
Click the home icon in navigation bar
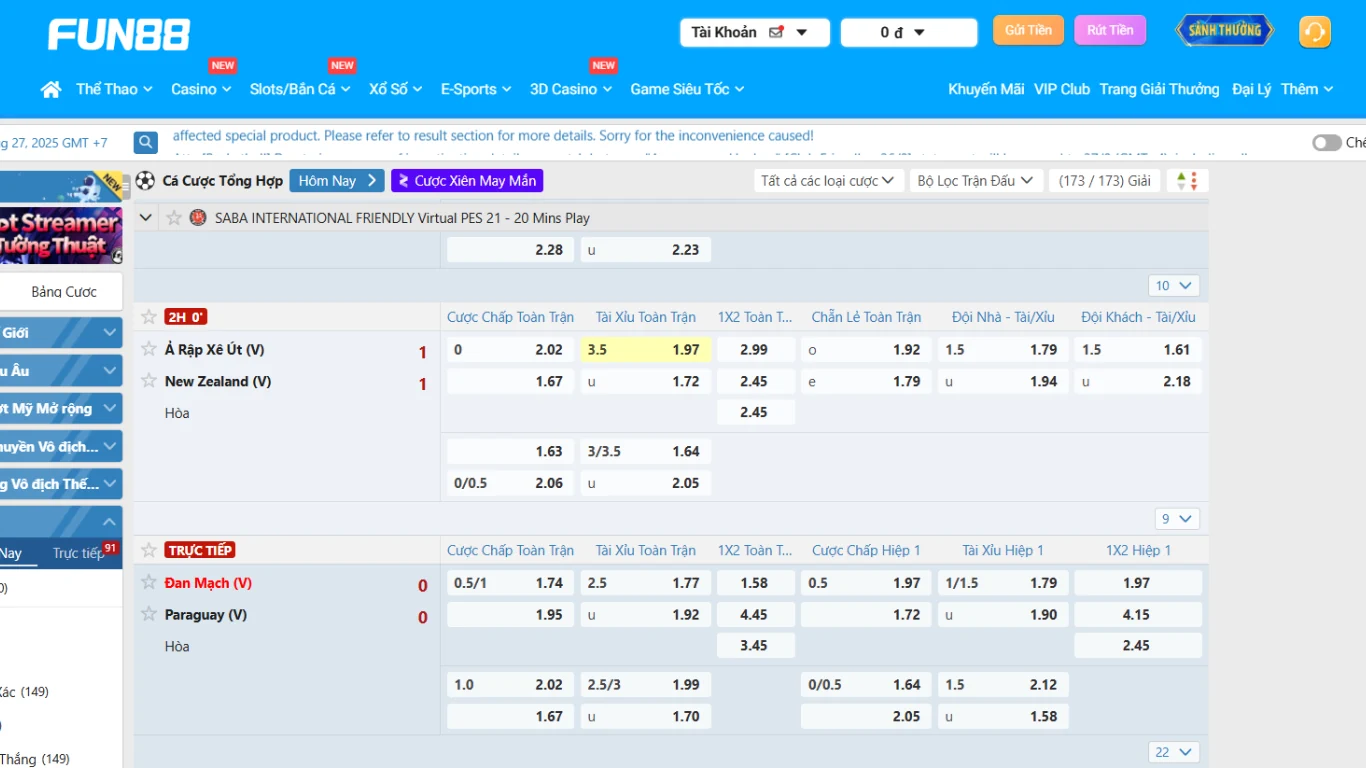51,89
